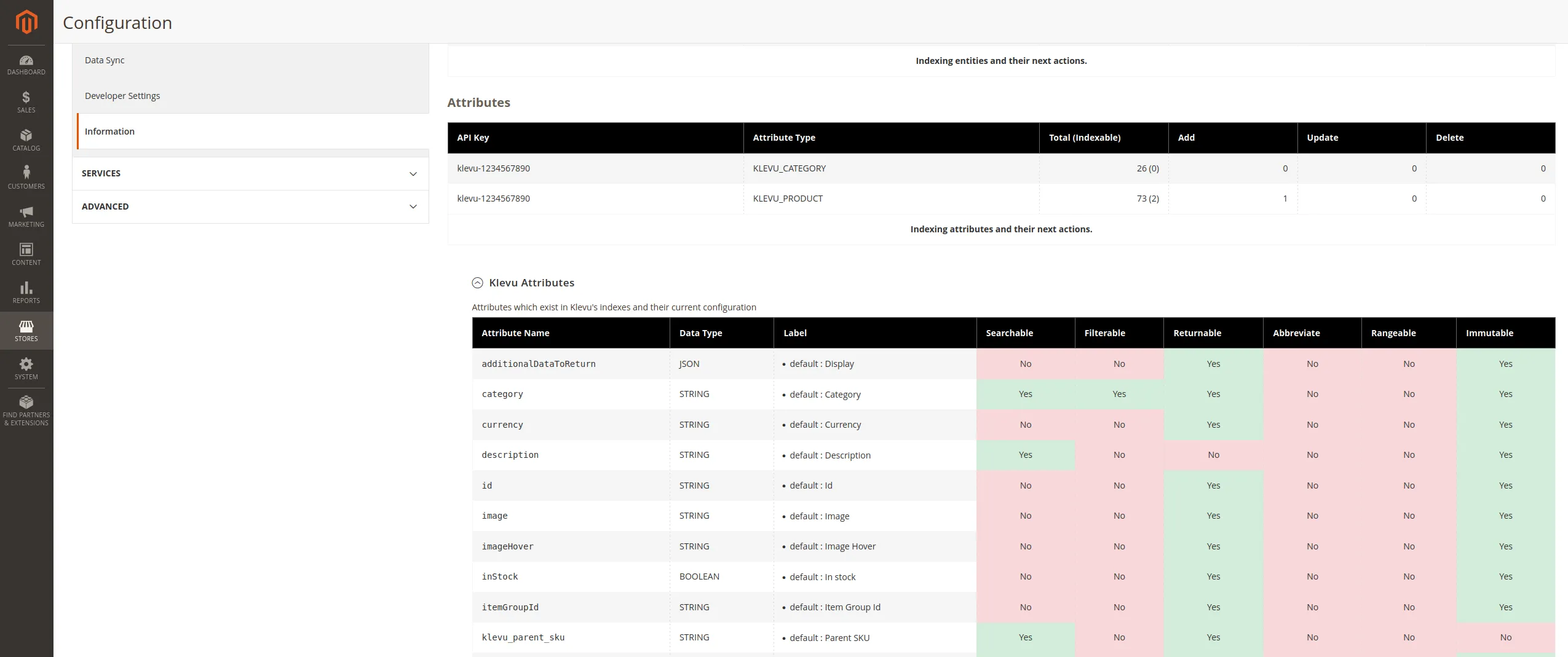This screenshot has width=1568, height=657.
Task: Open the Dashboard sidebar icon
Action: pyautogui.click(x=26, y=65)
